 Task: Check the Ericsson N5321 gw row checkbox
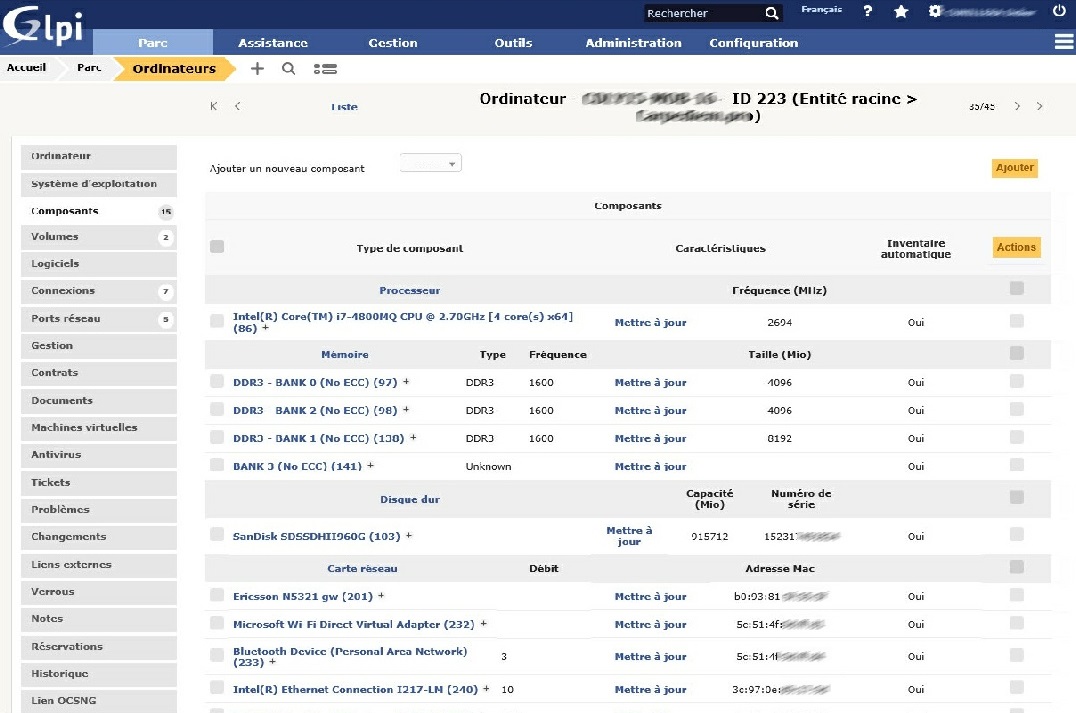pos(218,596)
